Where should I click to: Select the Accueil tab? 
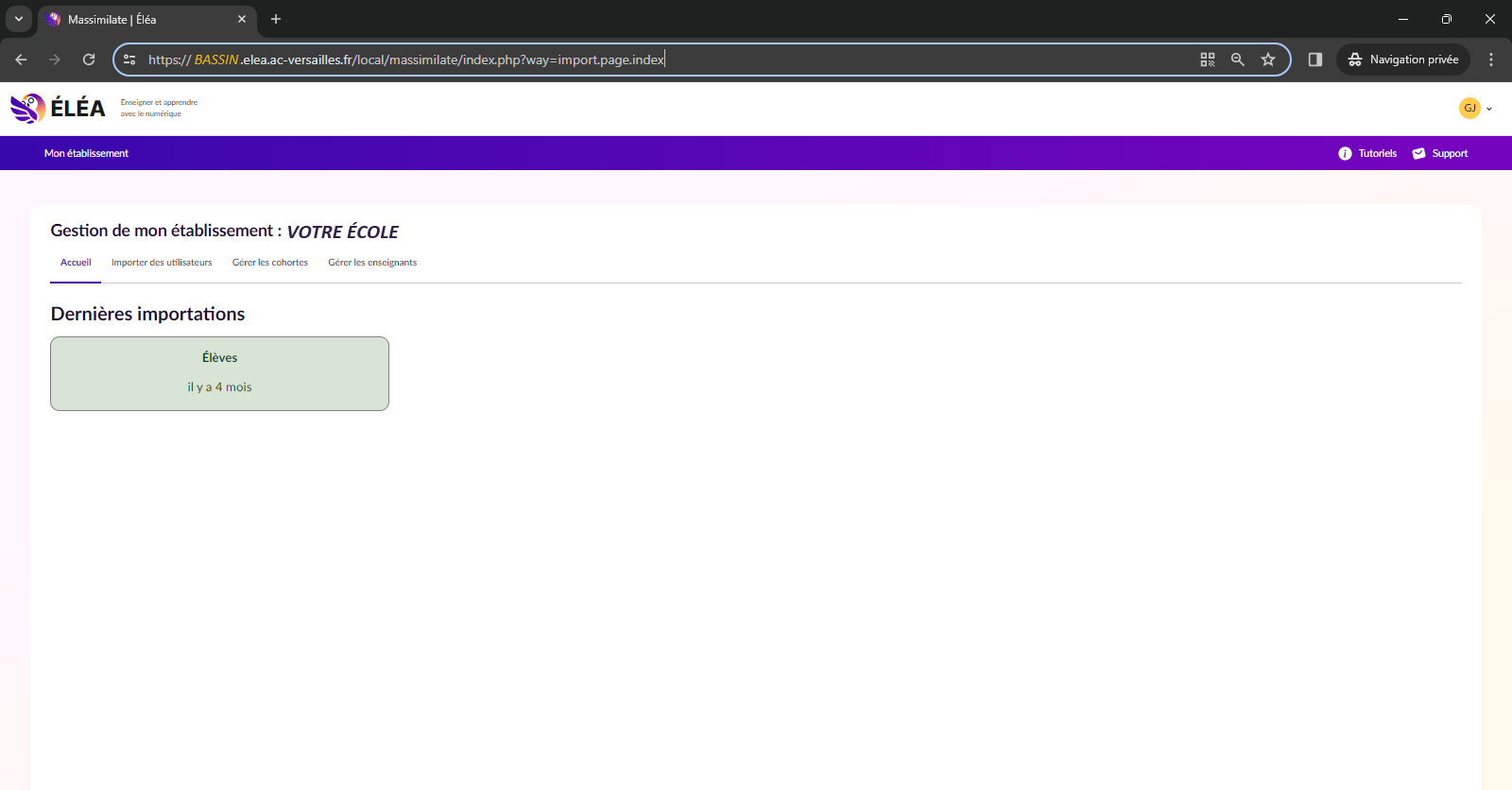pyautogui.click(x=76, y=263)
